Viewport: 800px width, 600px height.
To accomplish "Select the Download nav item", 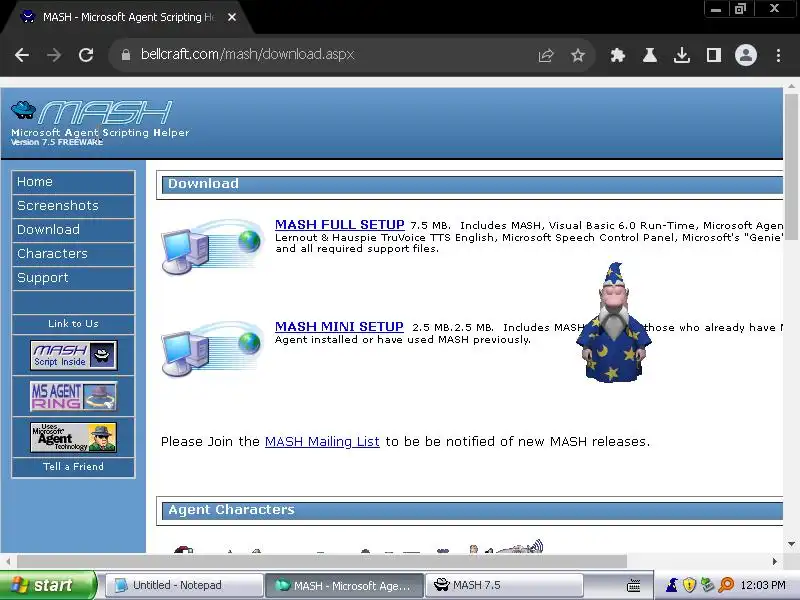I will tap(73, 230).
